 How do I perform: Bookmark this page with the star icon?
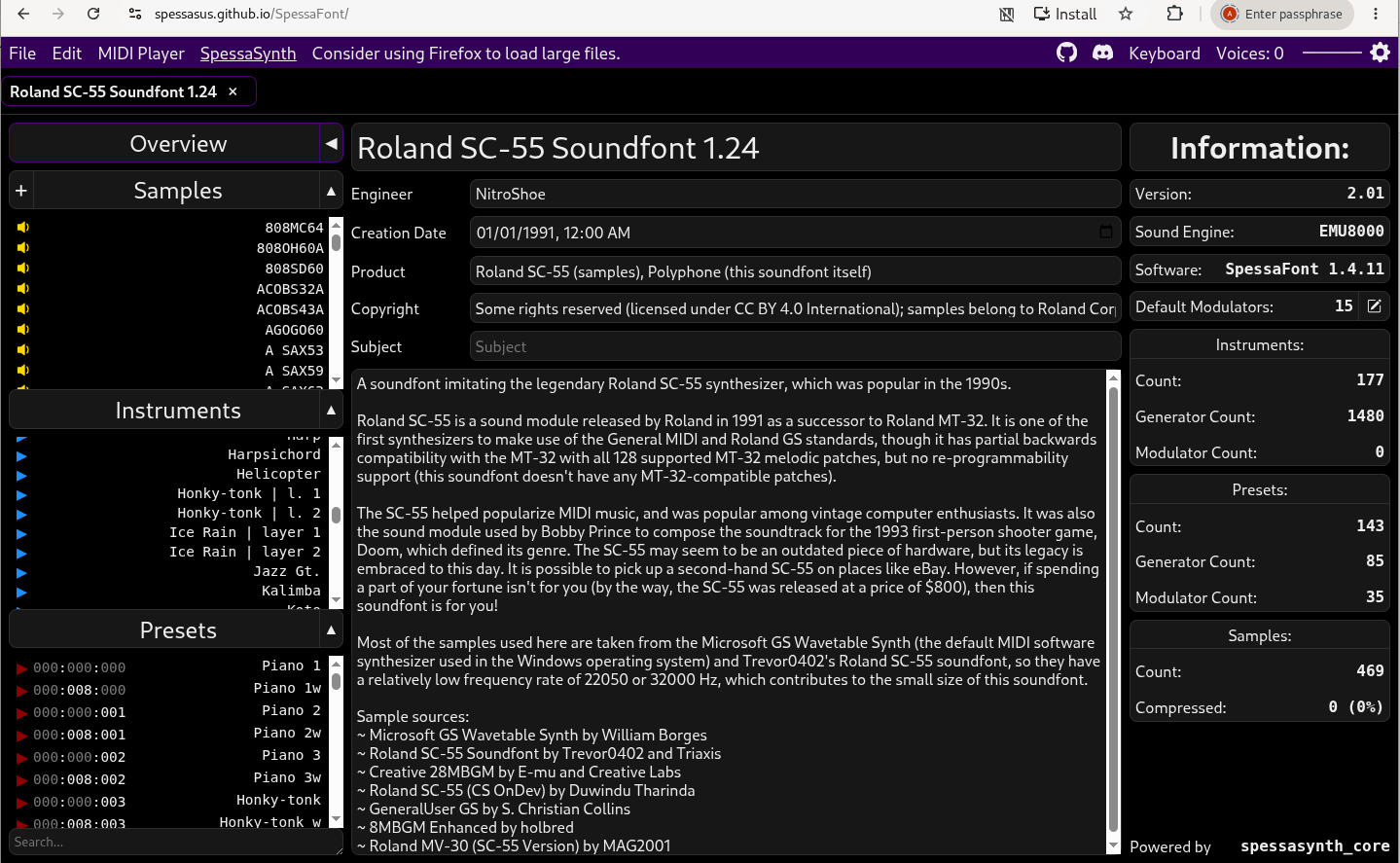pos(1126,14)
